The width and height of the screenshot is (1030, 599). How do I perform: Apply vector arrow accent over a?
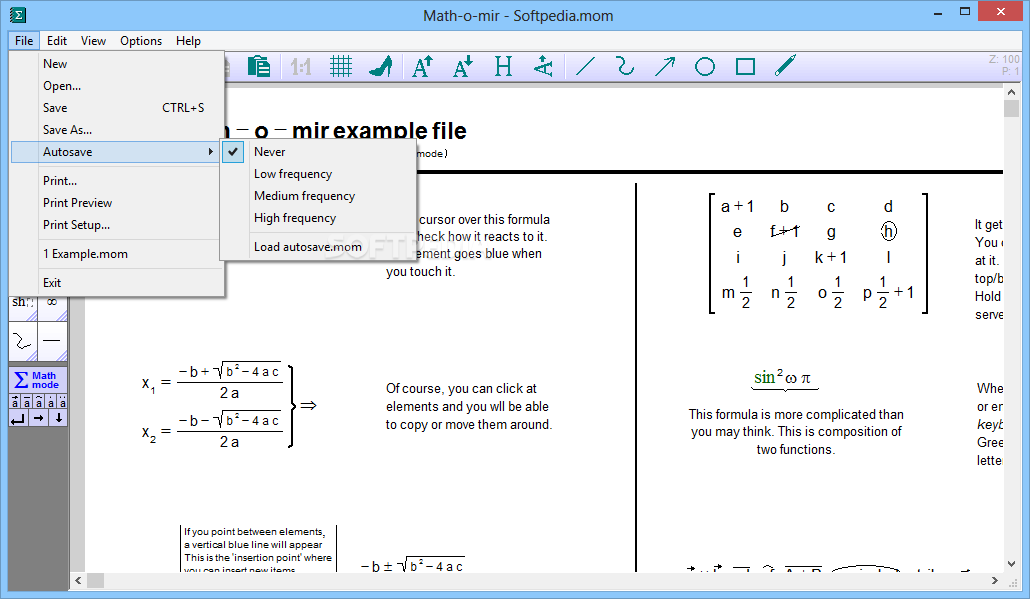coord(15,402)
